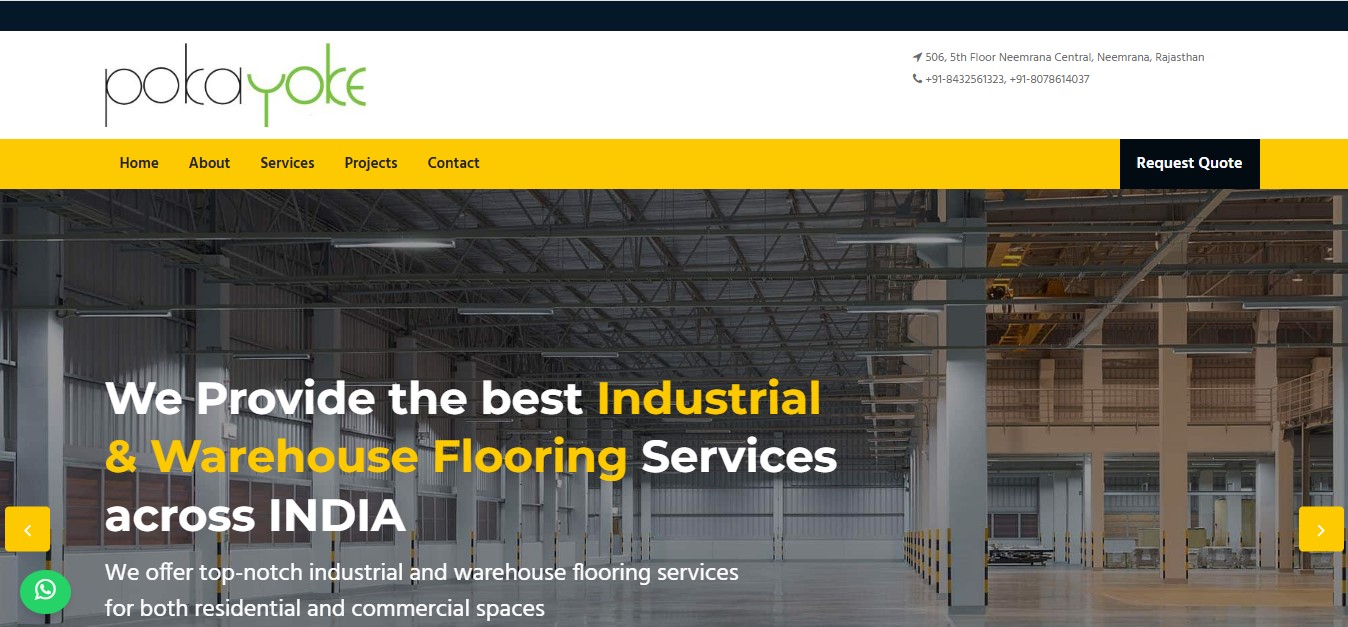Click the yellow 'Industrial' headline word
Image resolution: width=1348 pixels, height=627 pixels.
709,398
